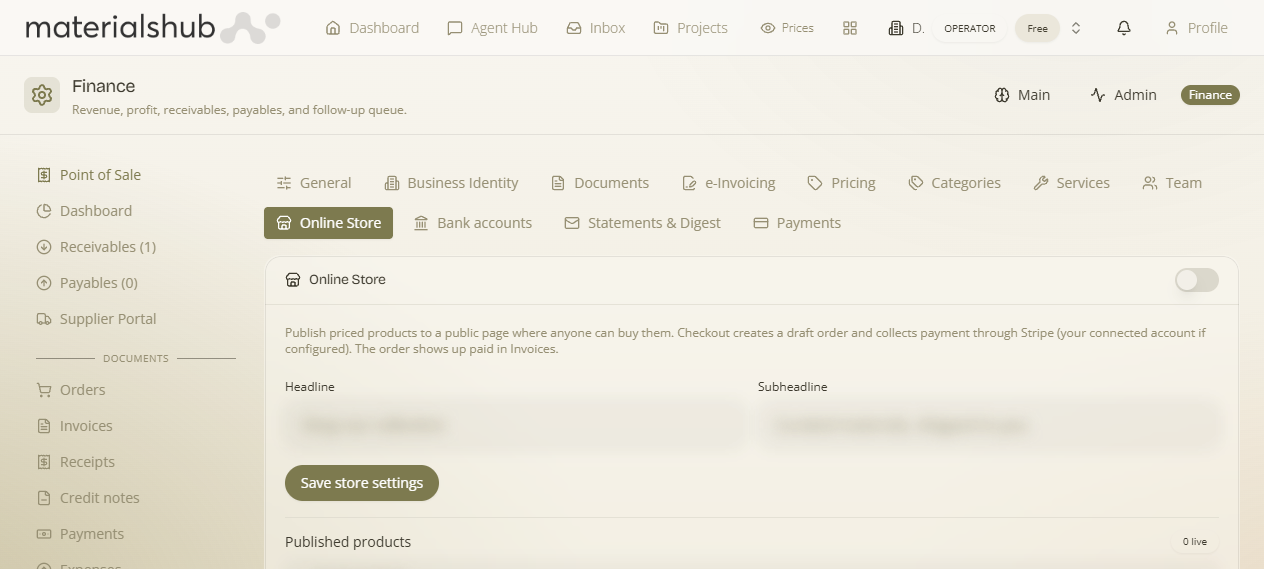The height and width of the screenshot is (569, 1264).
Task: Click the Payables arrow icon
Action: tap(44, 283)
